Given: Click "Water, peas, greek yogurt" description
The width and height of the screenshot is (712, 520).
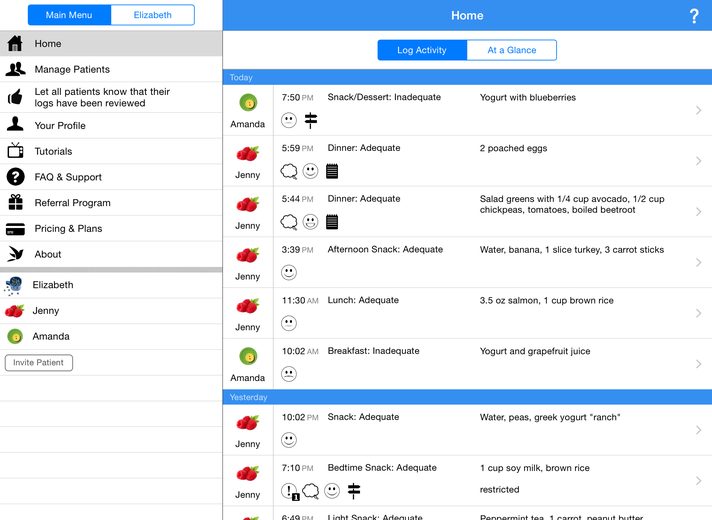Looking at the screenshot, I should [550, 417].
